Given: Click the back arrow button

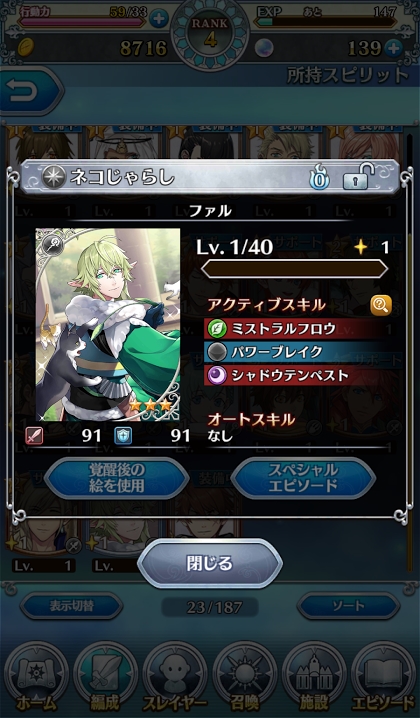Looking at the screenshot, I should click(28, 92).
